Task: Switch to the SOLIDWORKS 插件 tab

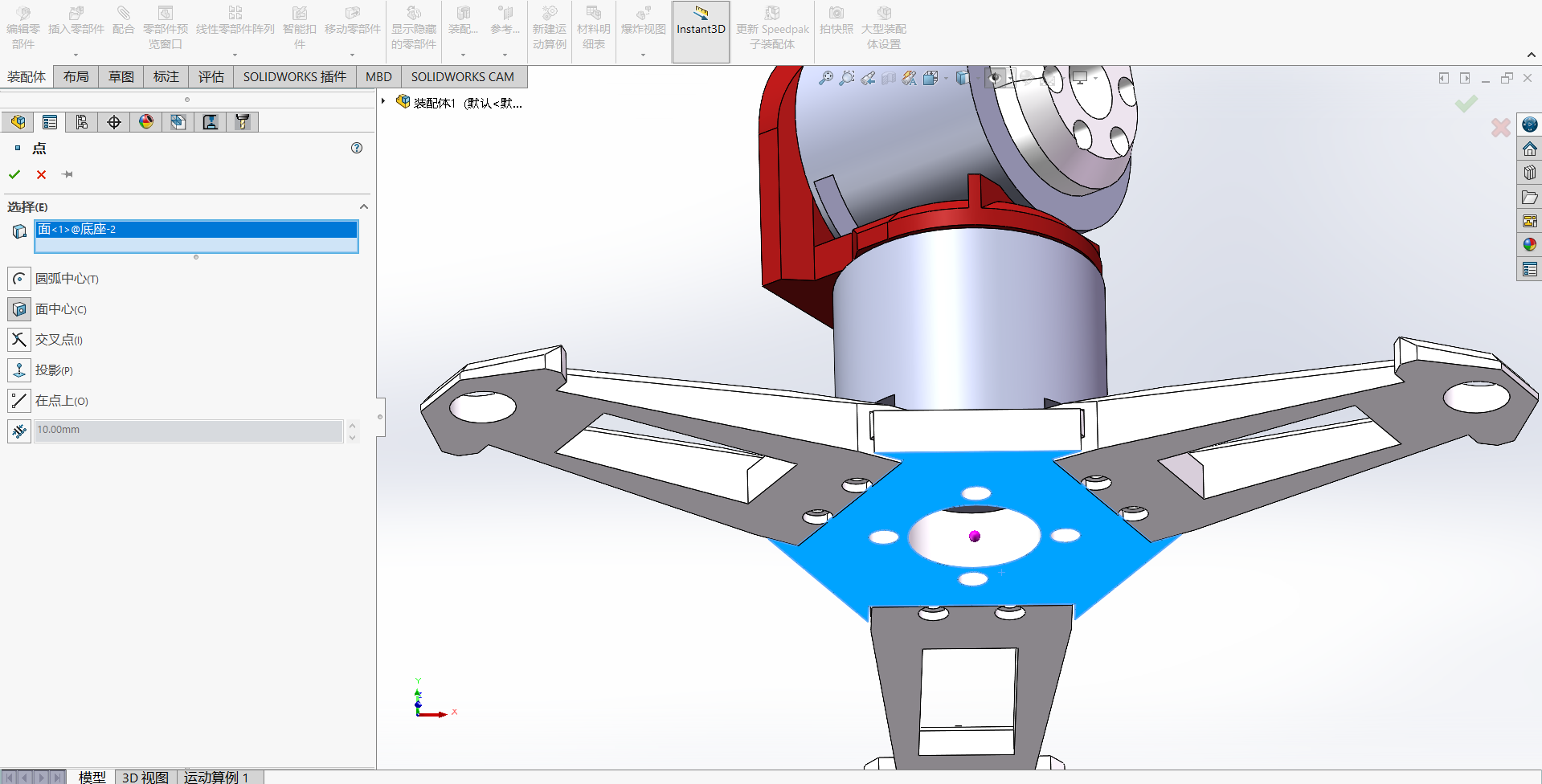Action: tap(295, 77)
